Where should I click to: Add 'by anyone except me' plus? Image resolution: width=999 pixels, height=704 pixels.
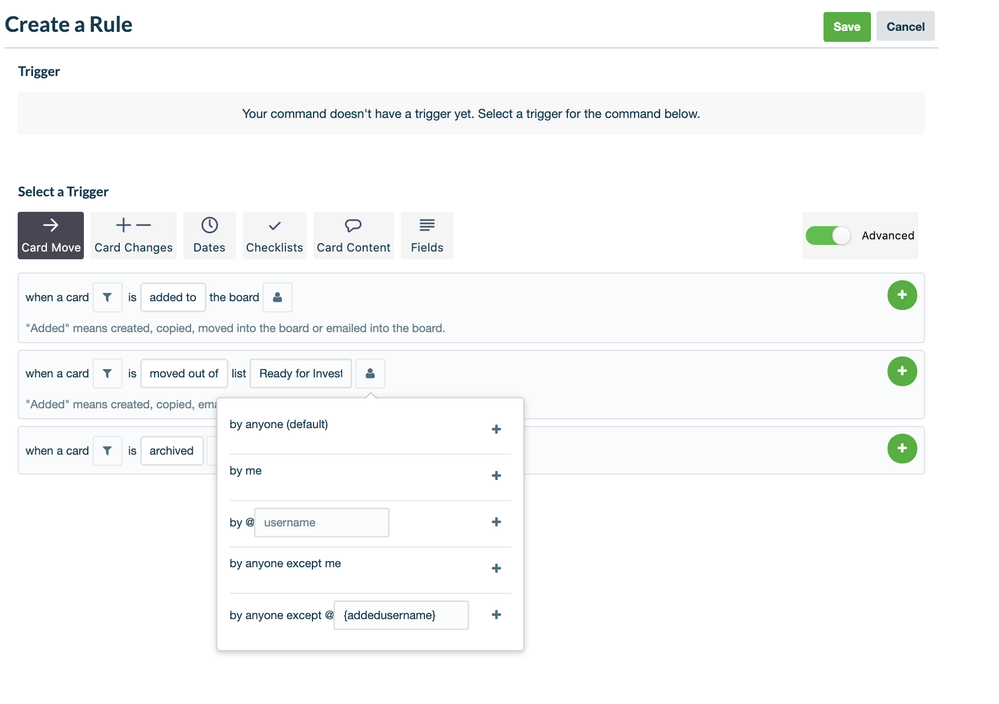(496, 568)
